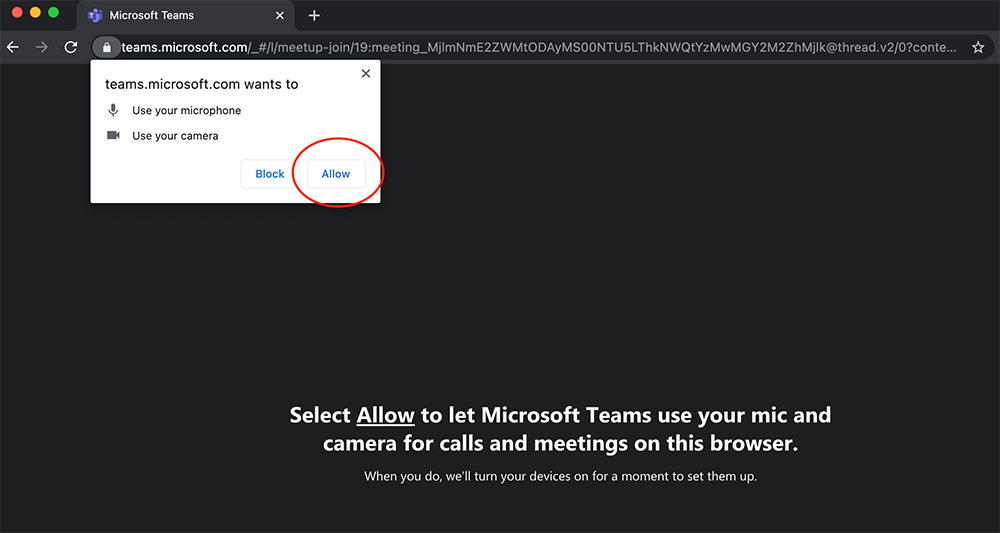The width and height of the screenshot is (1000, 533).
Task: Click 'When you do, we'll turn' text
Action: point(561,476)
